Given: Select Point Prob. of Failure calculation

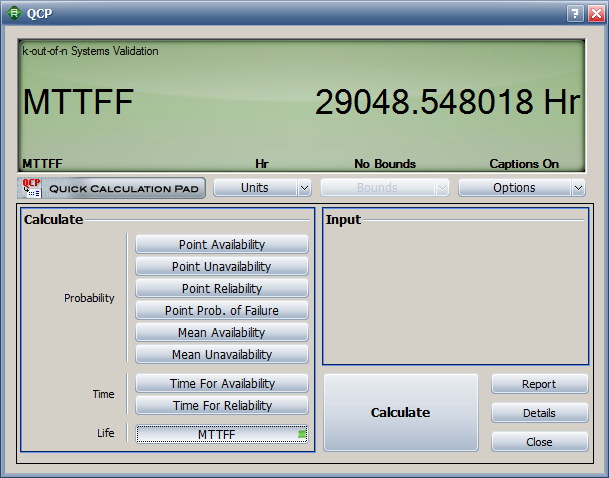Looking at the screenshot, I should (222, 310).
